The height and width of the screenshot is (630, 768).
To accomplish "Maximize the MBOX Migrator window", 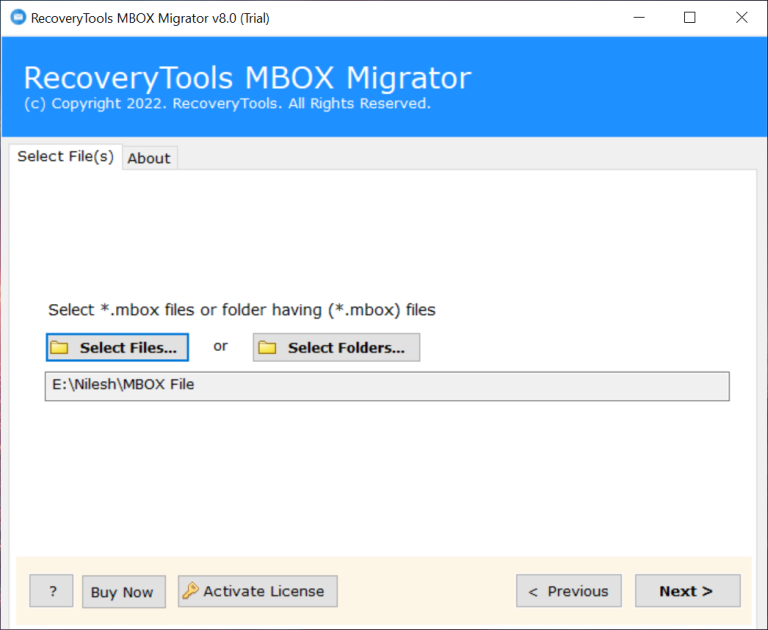I will click(x=690, y=18).
